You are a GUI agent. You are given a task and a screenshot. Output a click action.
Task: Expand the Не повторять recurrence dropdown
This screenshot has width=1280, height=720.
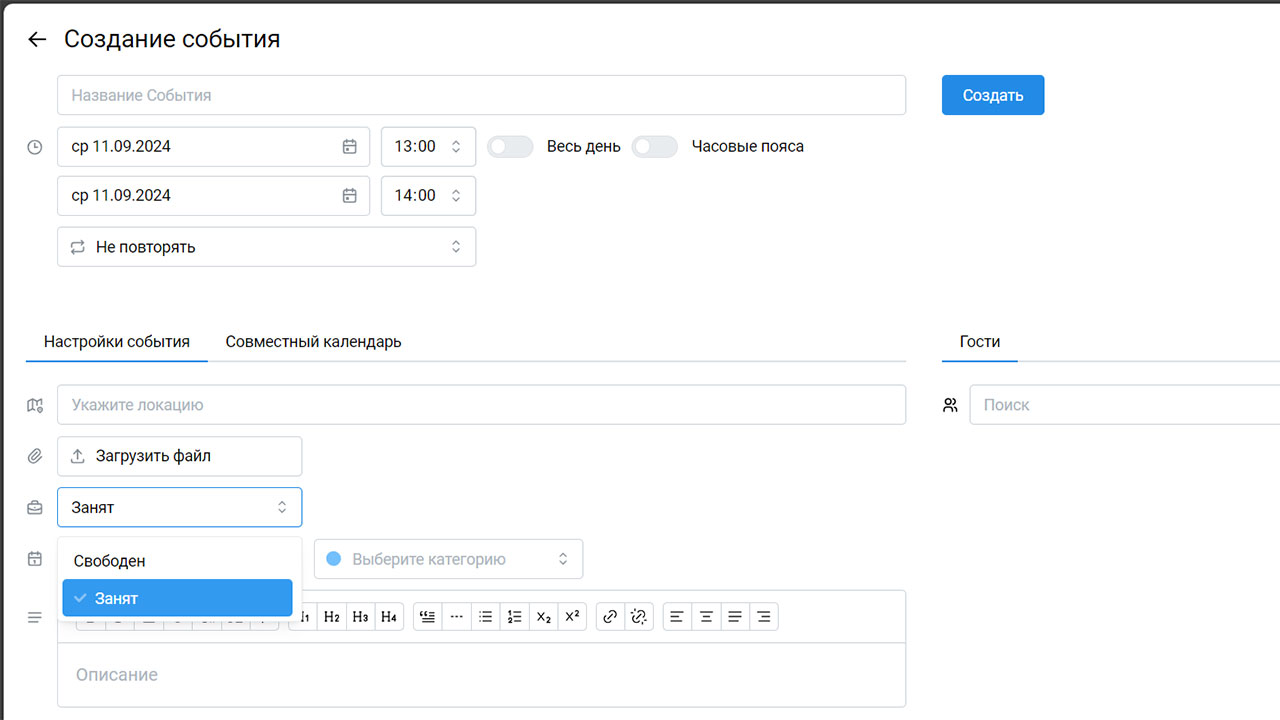tap(267, 247)
